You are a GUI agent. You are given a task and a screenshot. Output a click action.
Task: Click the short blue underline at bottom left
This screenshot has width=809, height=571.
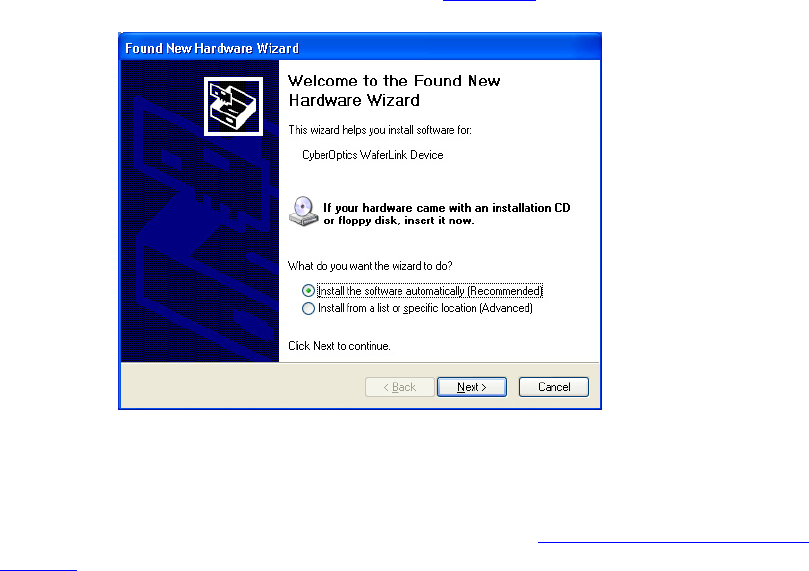point(38,570)
